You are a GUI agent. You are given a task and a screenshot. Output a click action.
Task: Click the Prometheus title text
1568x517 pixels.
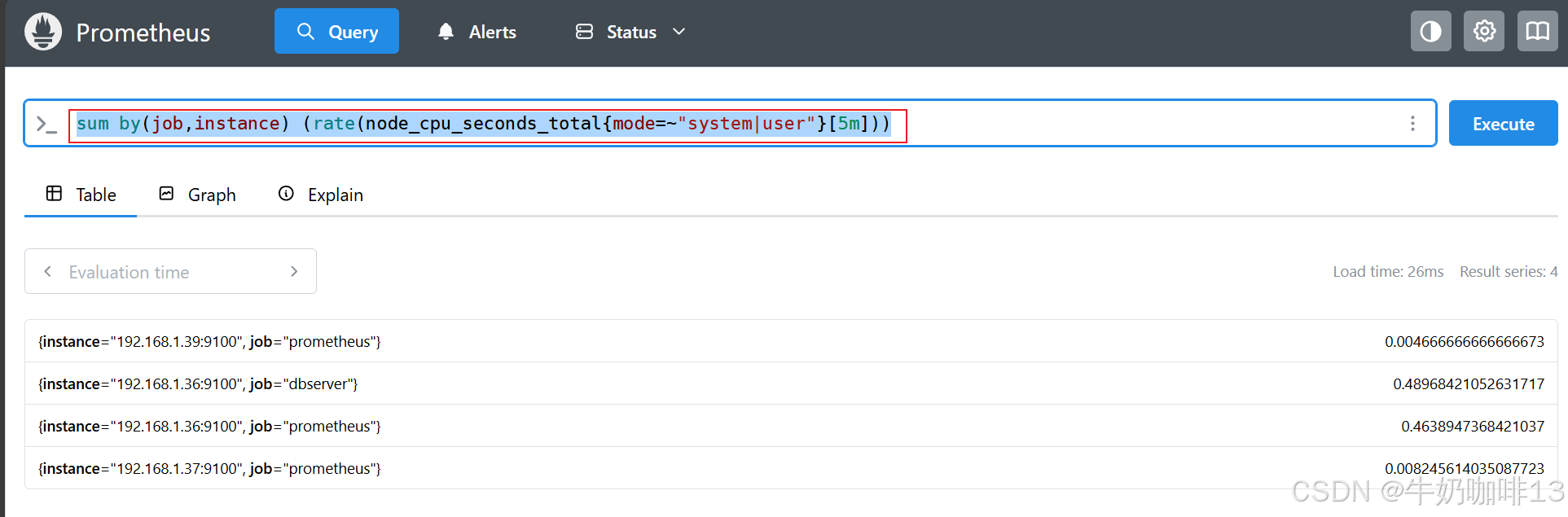tap(143, 33)
